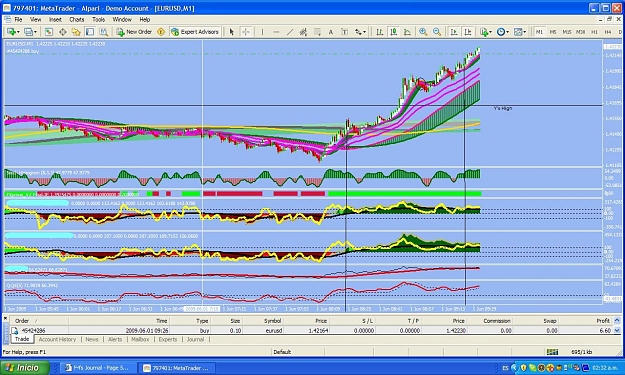Open the New Chart toolbar icon
Image resolution: width=625 pixels, height=375 pixels.
(11, 32)
